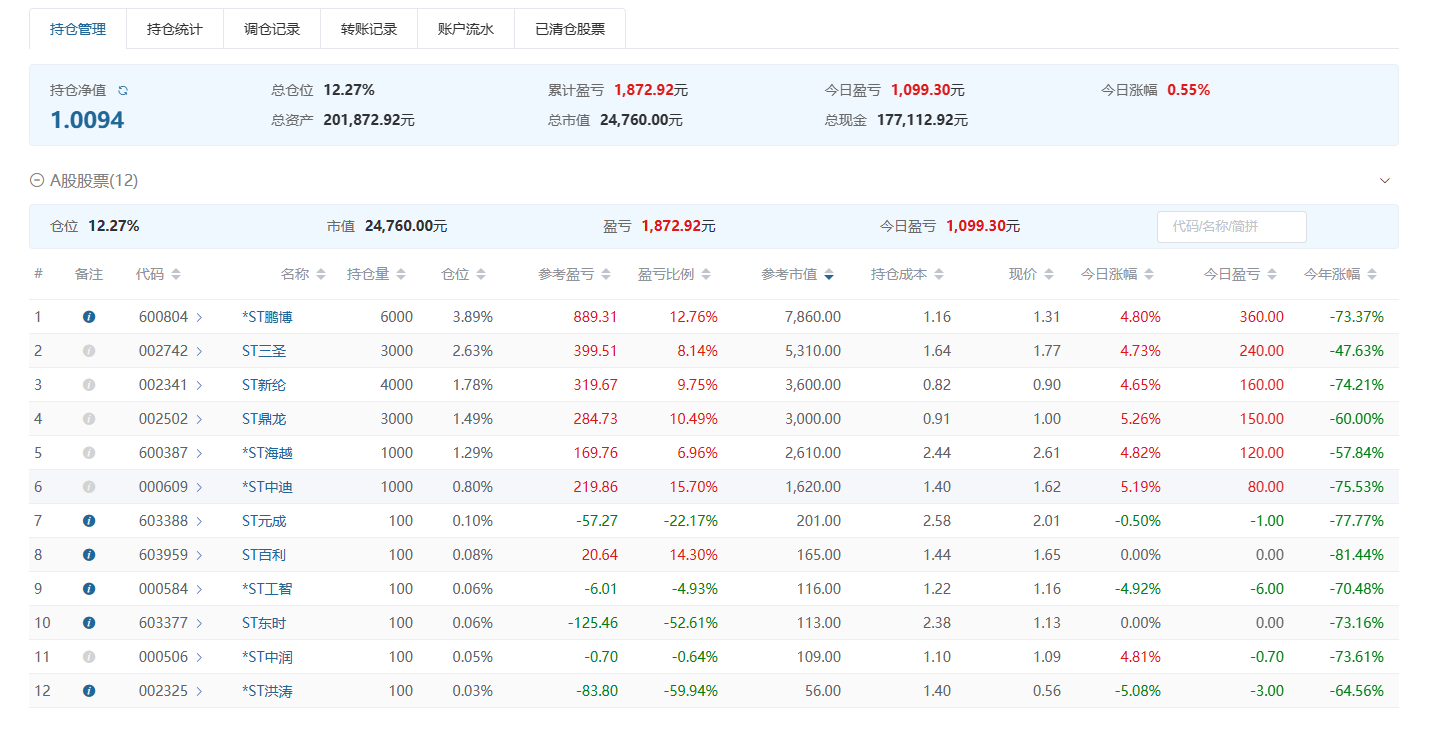Sort holdings by 今年涨幅 column
The image size is (1442, 736).
click(x=1340, y=274)
